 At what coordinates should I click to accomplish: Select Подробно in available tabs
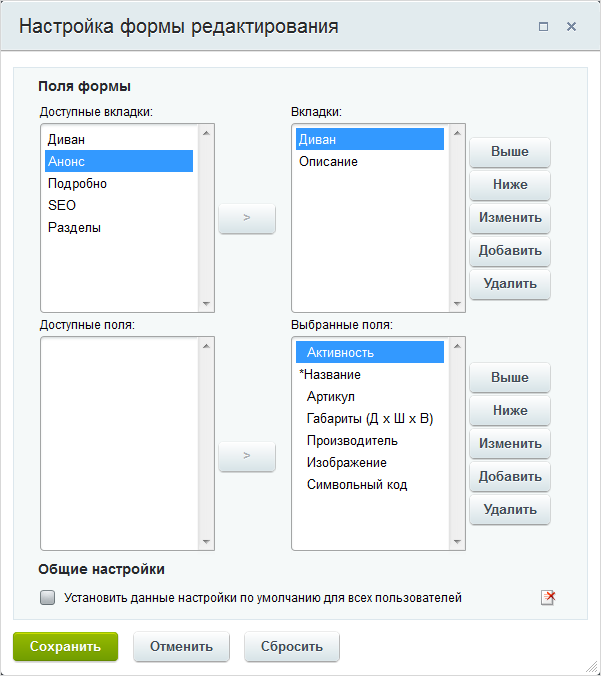pyautogui.click(x=119, y=183)
